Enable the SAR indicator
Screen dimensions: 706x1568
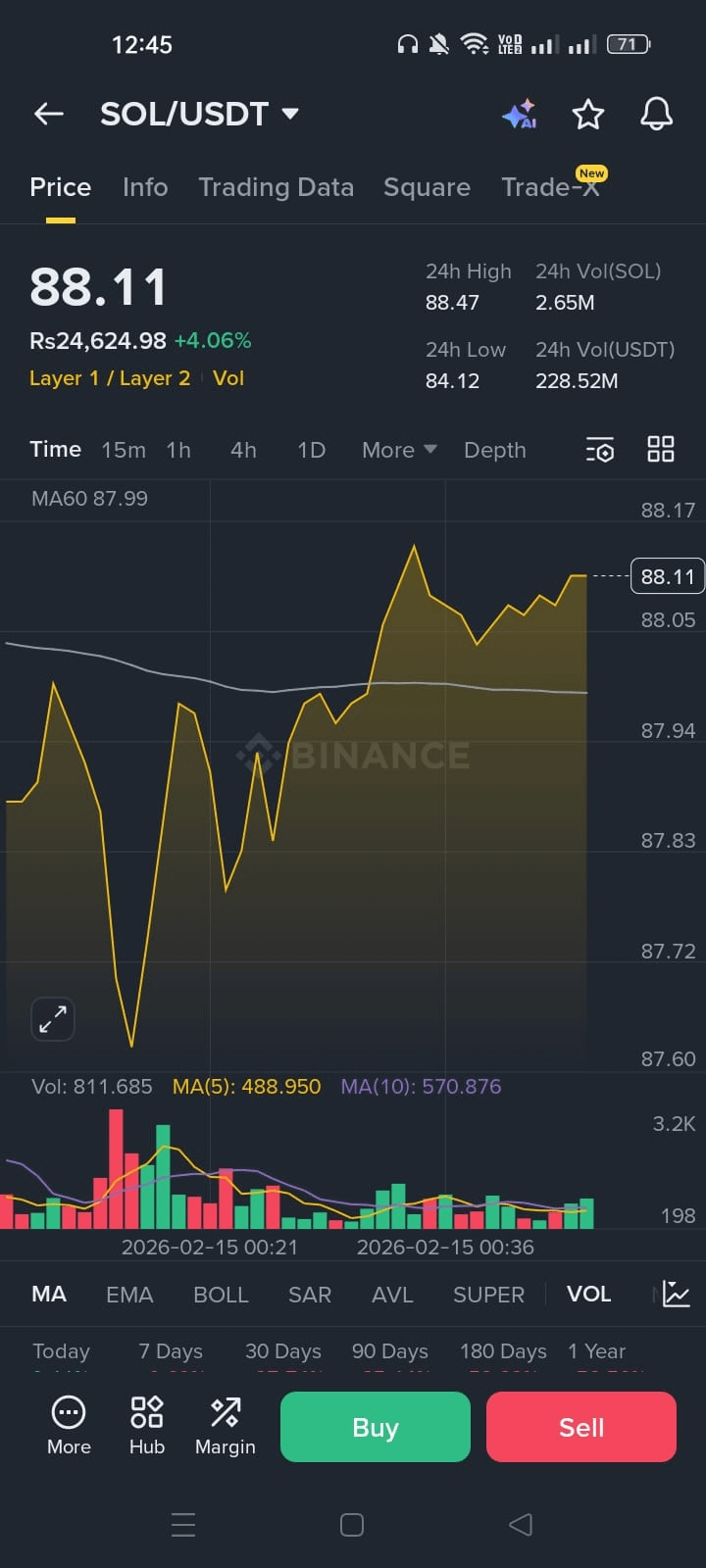(x=310, y=1295)
